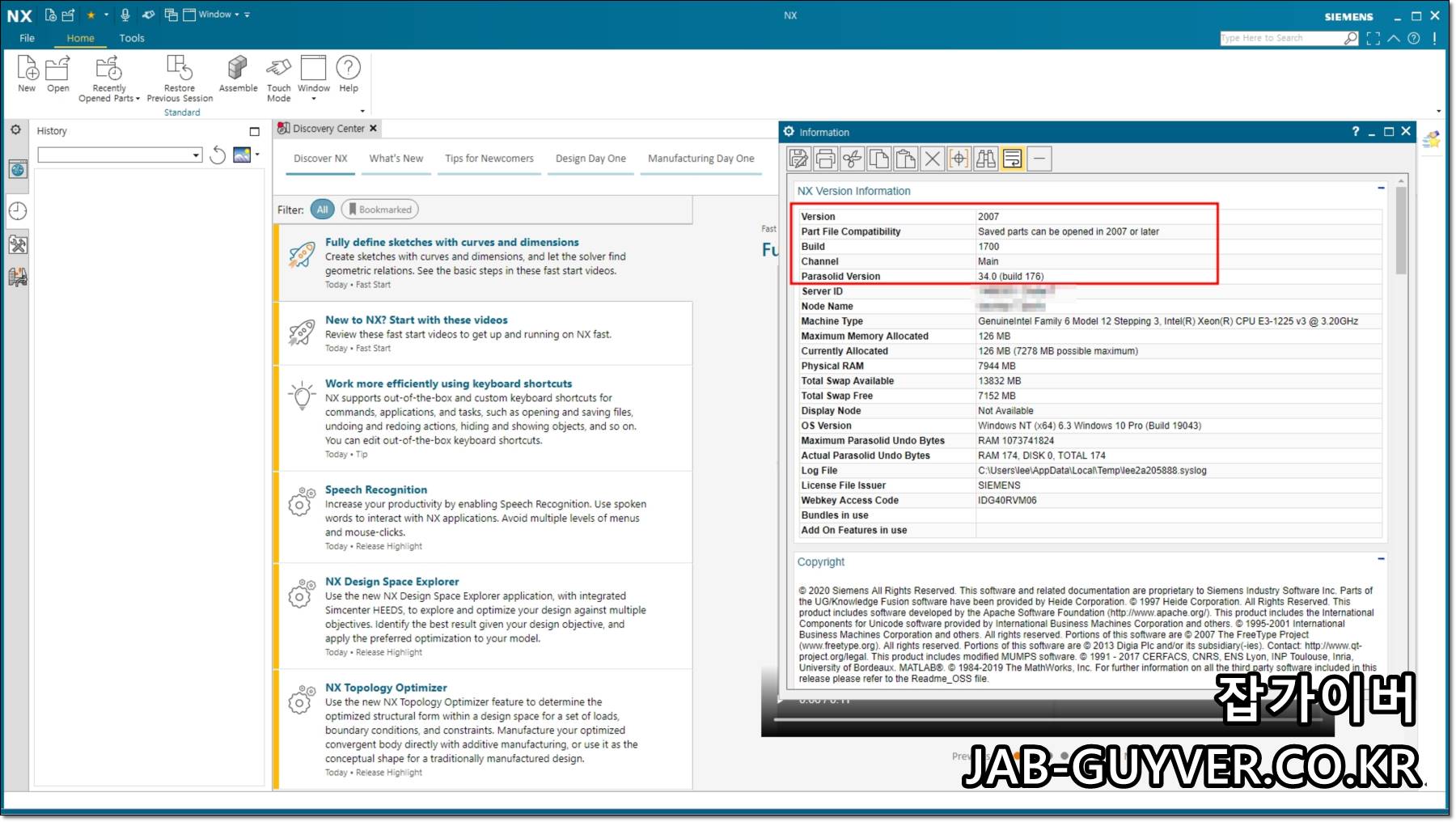Click quick access Open icon in title bar

coord(68,15)
